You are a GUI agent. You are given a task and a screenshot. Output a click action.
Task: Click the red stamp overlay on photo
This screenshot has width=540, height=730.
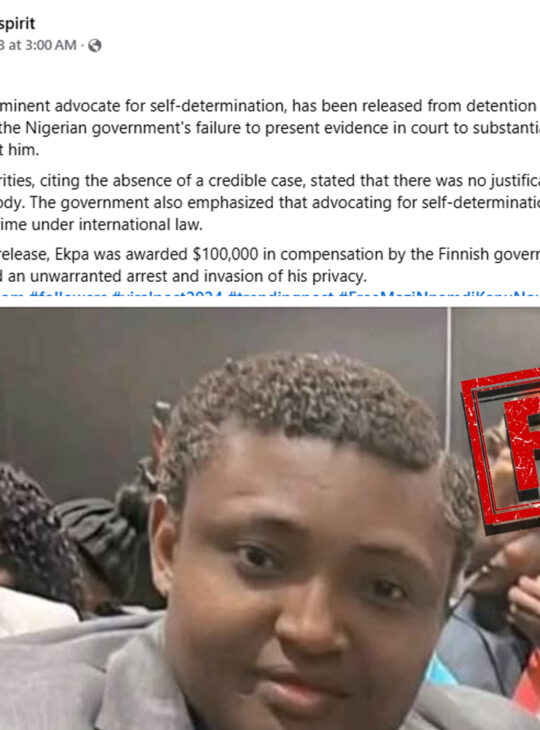501,451
